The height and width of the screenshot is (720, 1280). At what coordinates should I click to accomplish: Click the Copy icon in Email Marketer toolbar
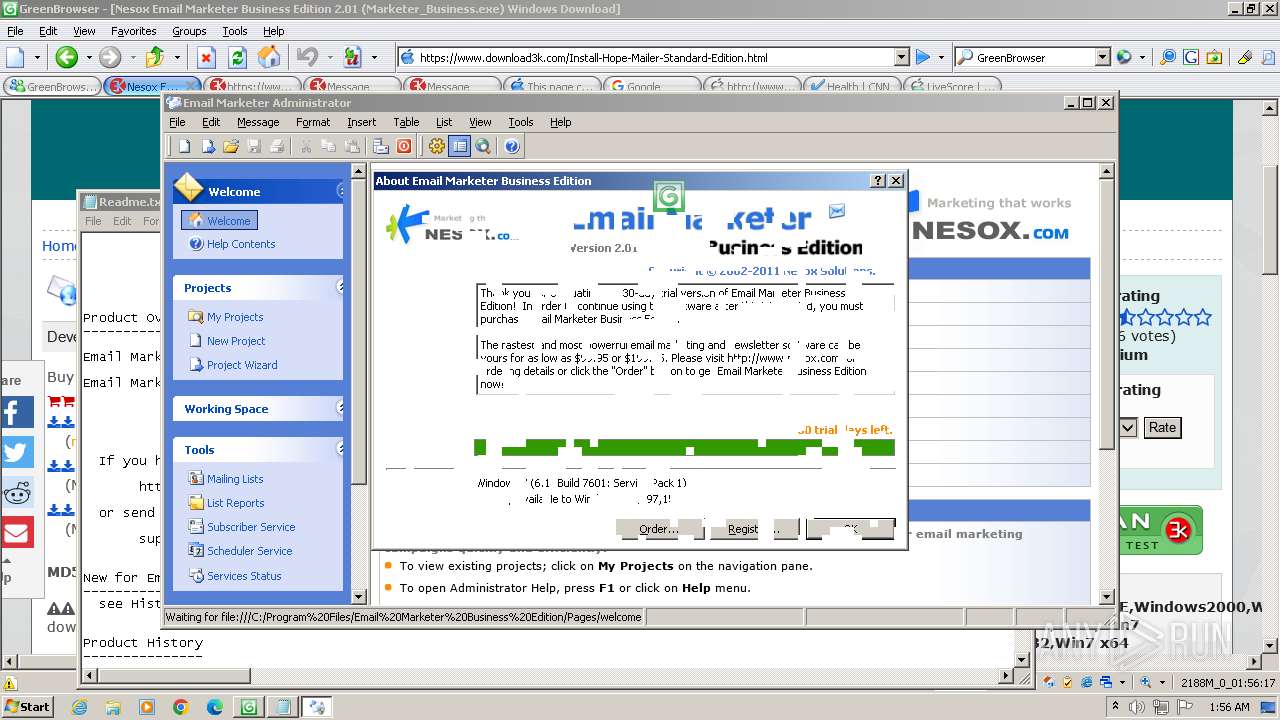pyautogui.click(x=329, y=147)
